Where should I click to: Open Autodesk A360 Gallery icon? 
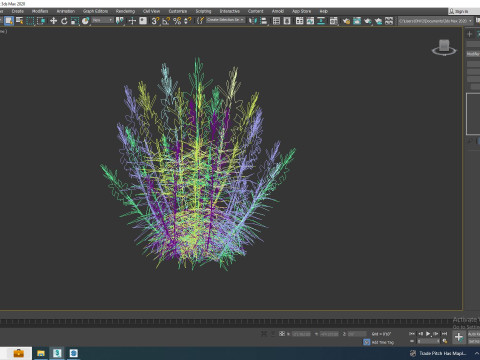(389, 21)
